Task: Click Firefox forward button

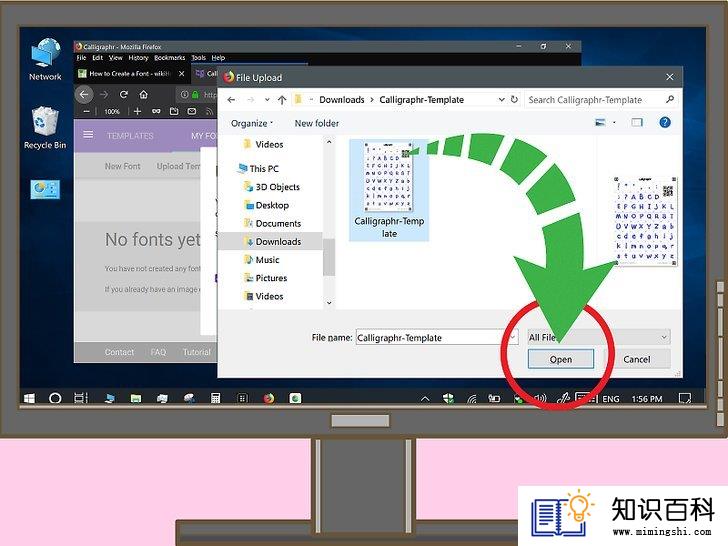Action: [x=104, y=94]
